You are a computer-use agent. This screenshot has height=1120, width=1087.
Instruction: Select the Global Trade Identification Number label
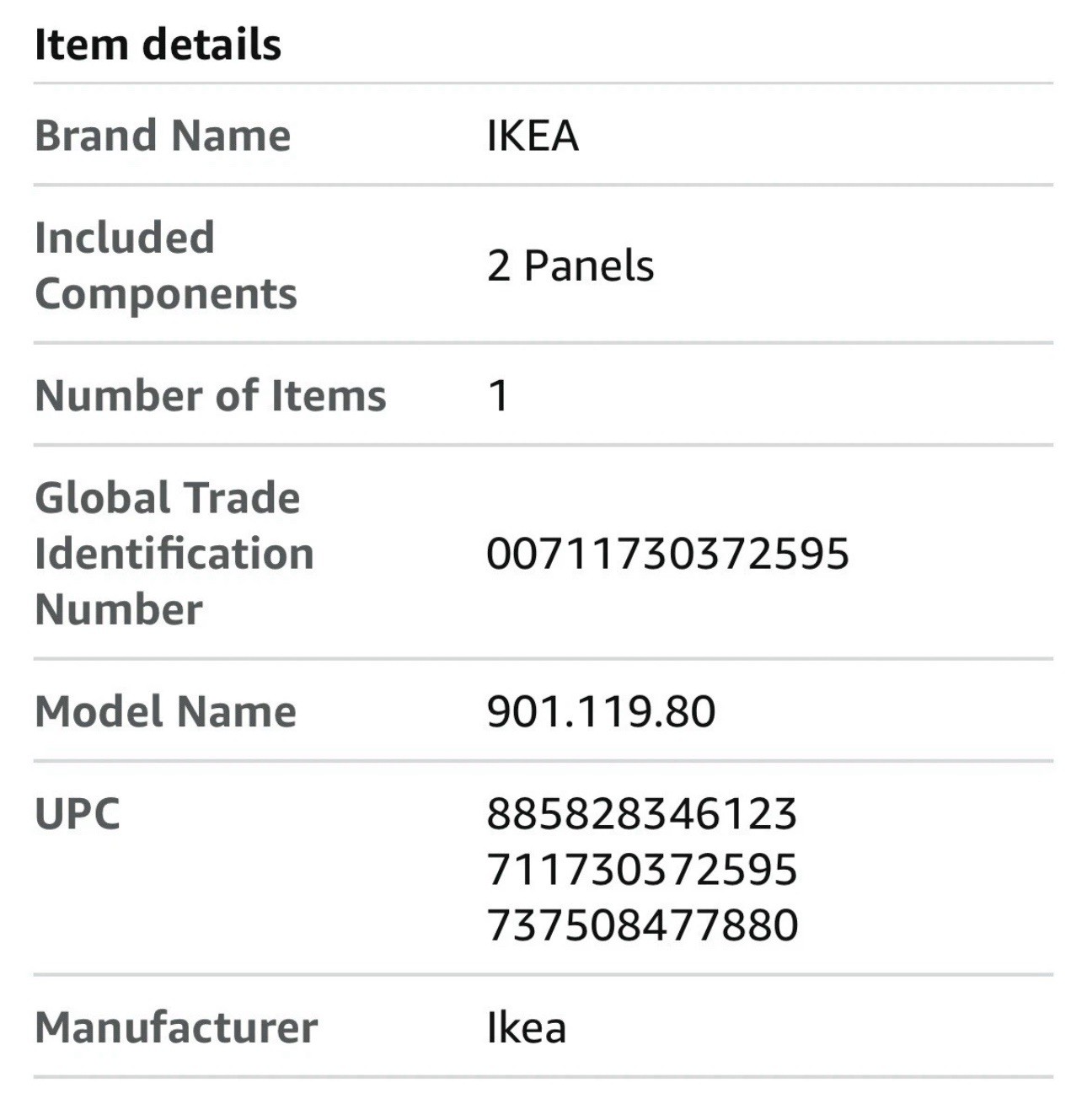click(174, 553)
